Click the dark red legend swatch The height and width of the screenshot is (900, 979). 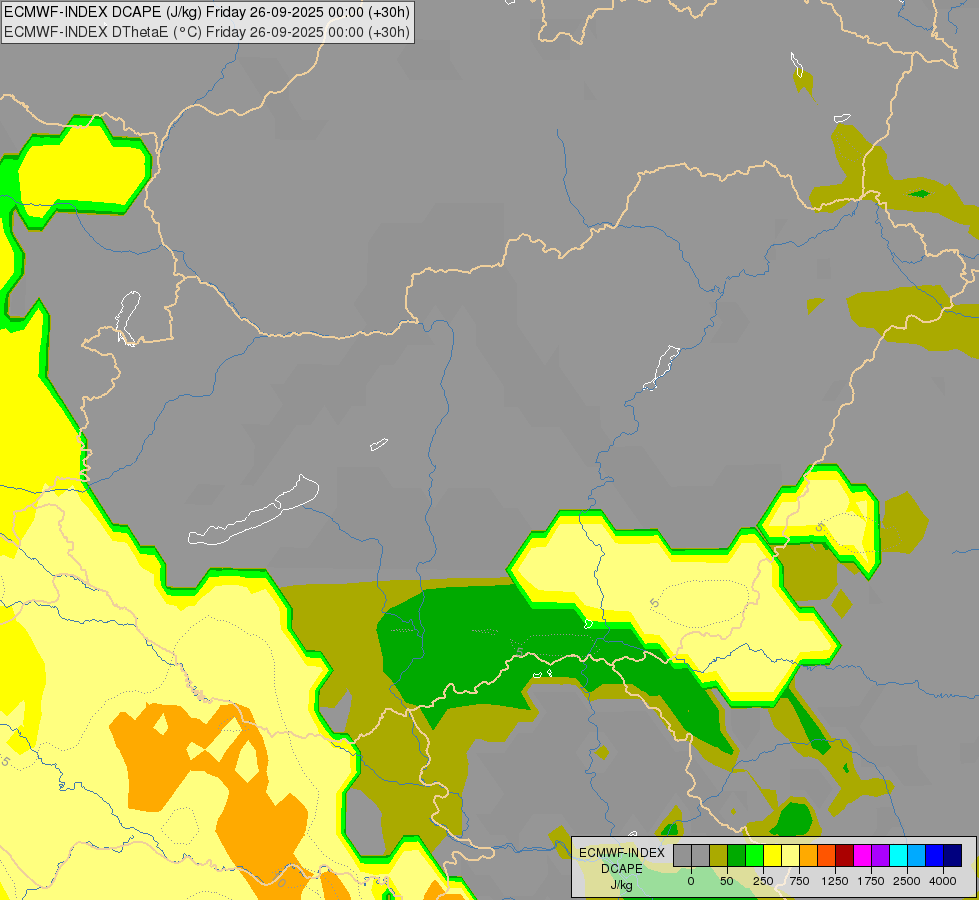[845, 855]
